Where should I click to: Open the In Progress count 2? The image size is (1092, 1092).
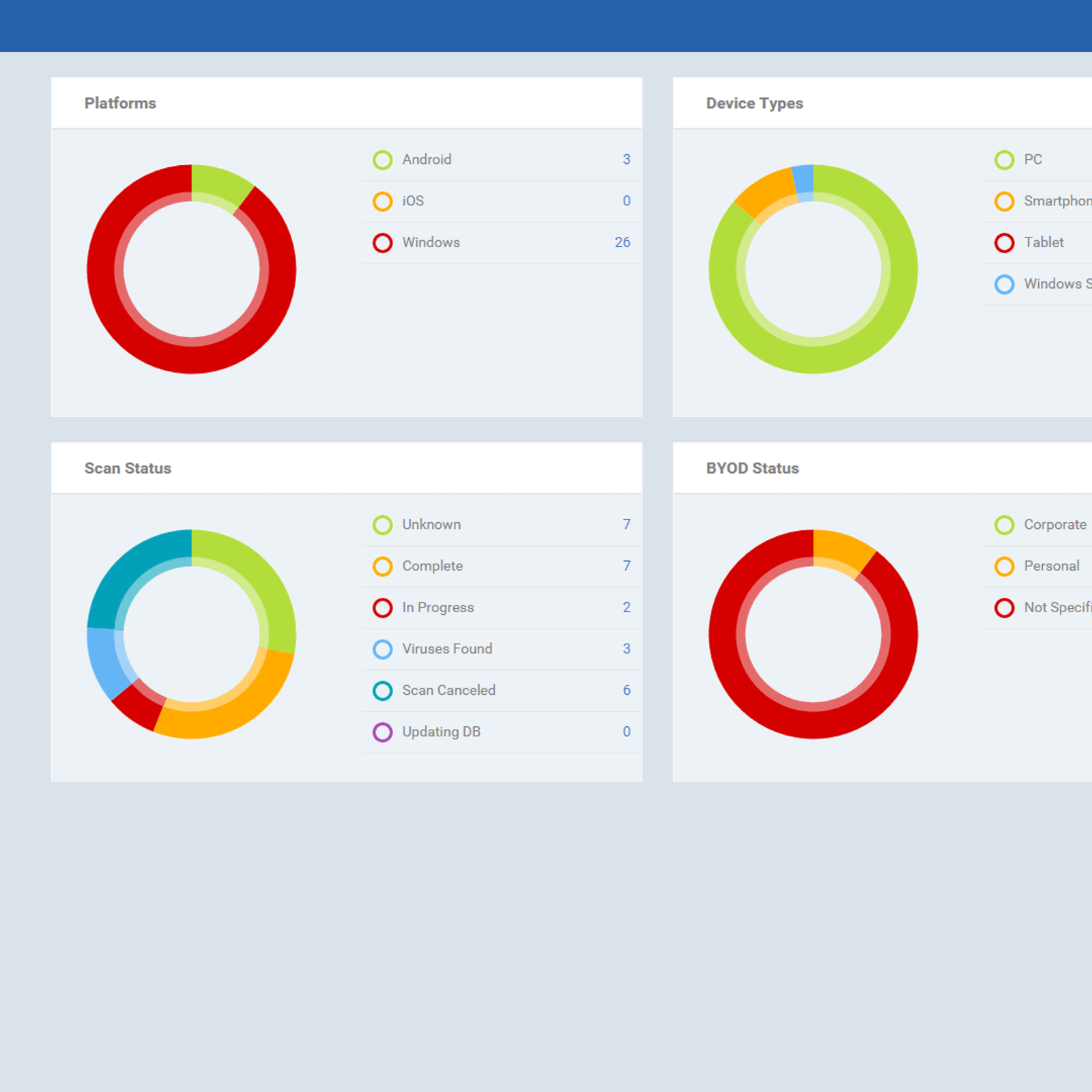[626, 607]
